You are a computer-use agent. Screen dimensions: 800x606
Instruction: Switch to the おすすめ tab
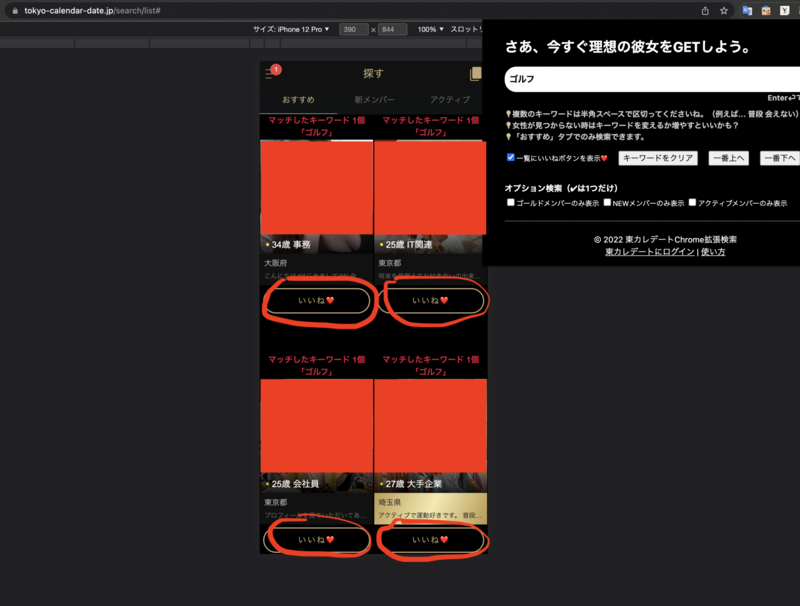[x=298, y=99]
